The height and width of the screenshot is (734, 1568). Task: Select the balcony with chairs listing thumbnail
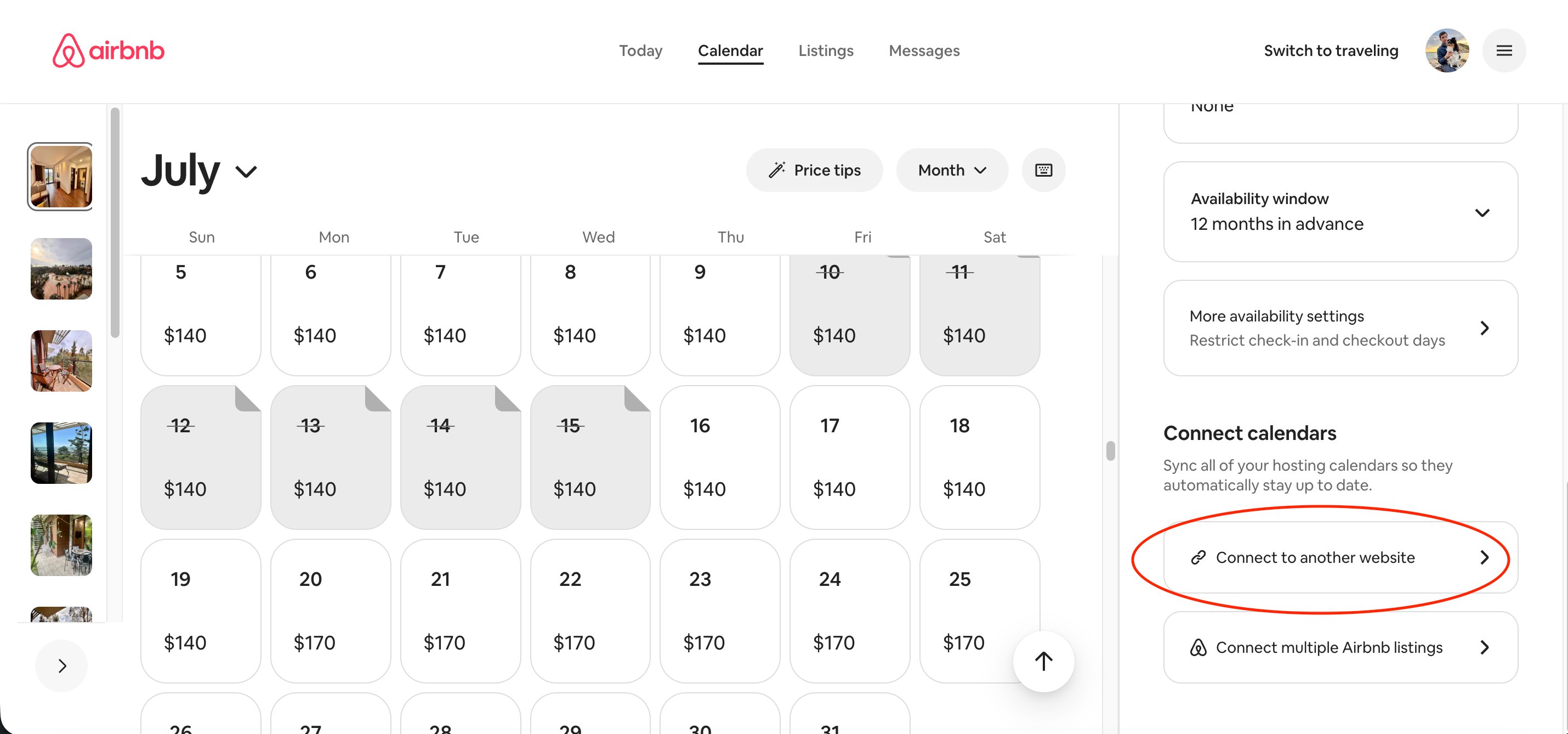pos(61,360)
